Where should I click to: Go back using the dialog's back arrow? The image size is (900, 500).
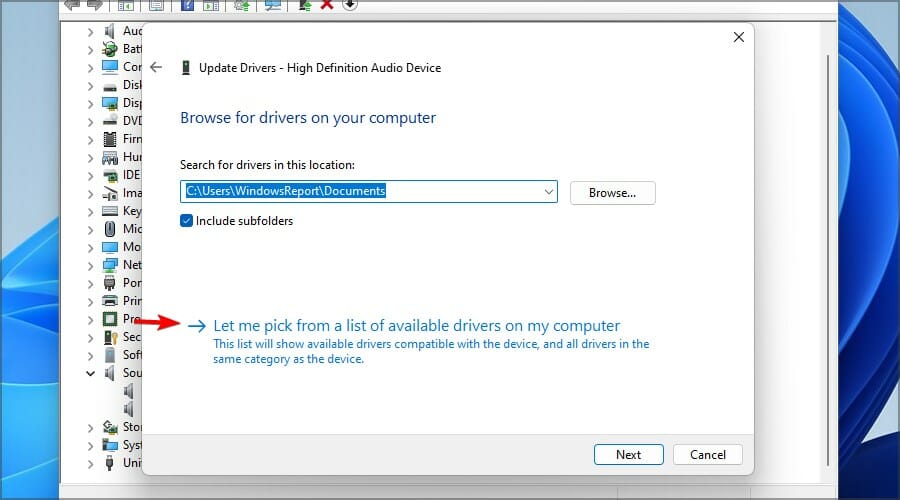click(x=156, y=67)
